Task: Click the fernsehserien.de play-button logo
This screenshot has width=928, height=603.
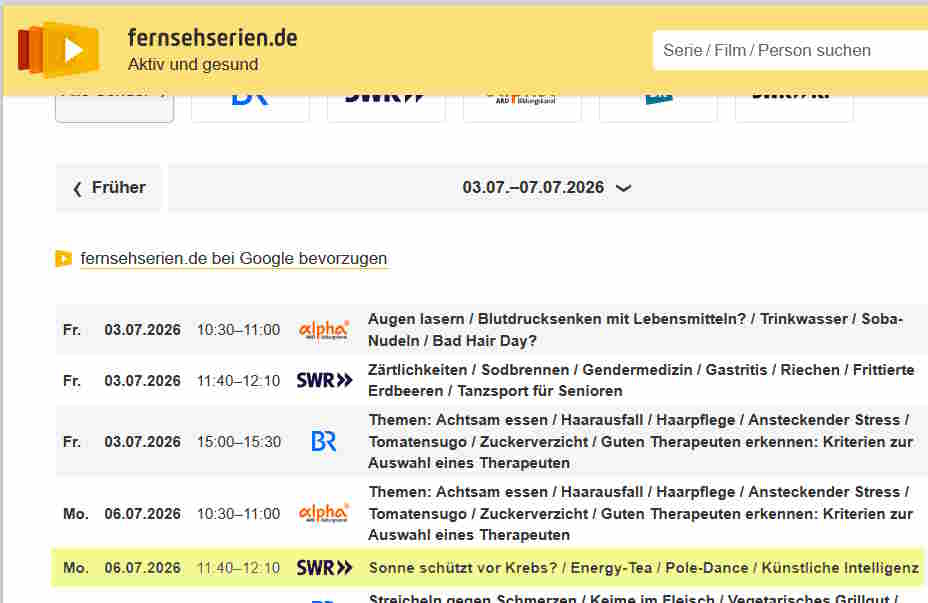Action: point(58,50)
